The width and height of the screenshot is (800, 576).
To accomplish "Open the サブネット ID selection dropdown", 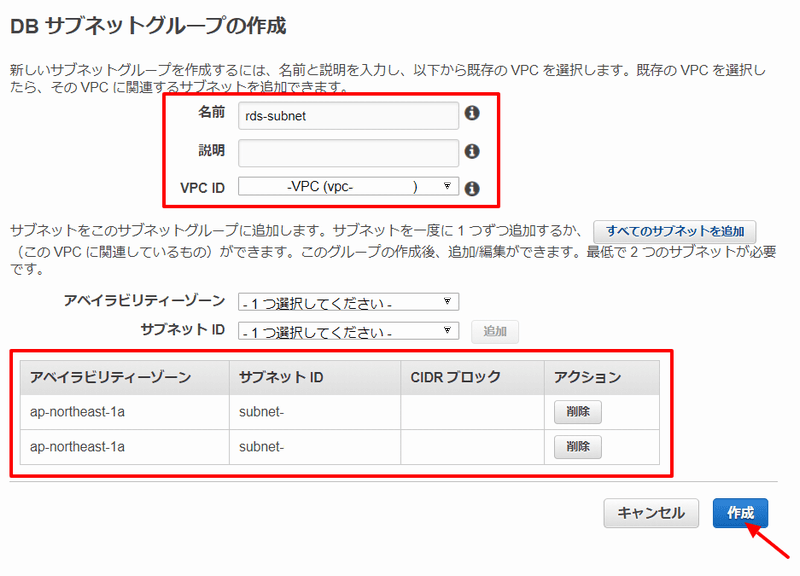I will 348,331.
